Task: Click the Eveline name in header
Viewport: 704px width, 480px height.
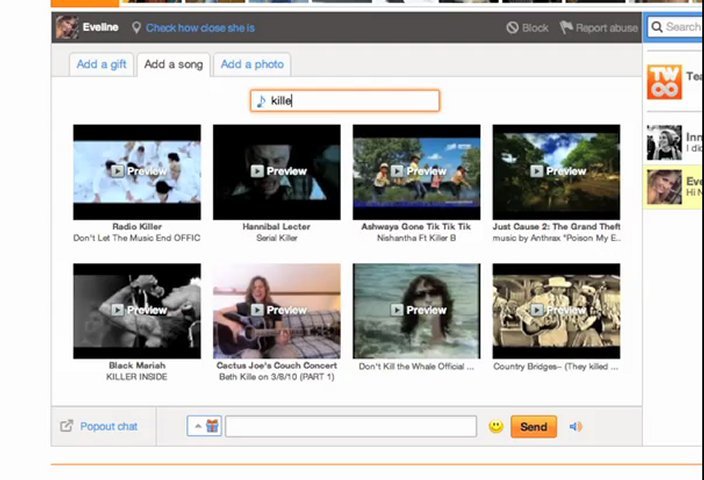Action: [101, 27]
